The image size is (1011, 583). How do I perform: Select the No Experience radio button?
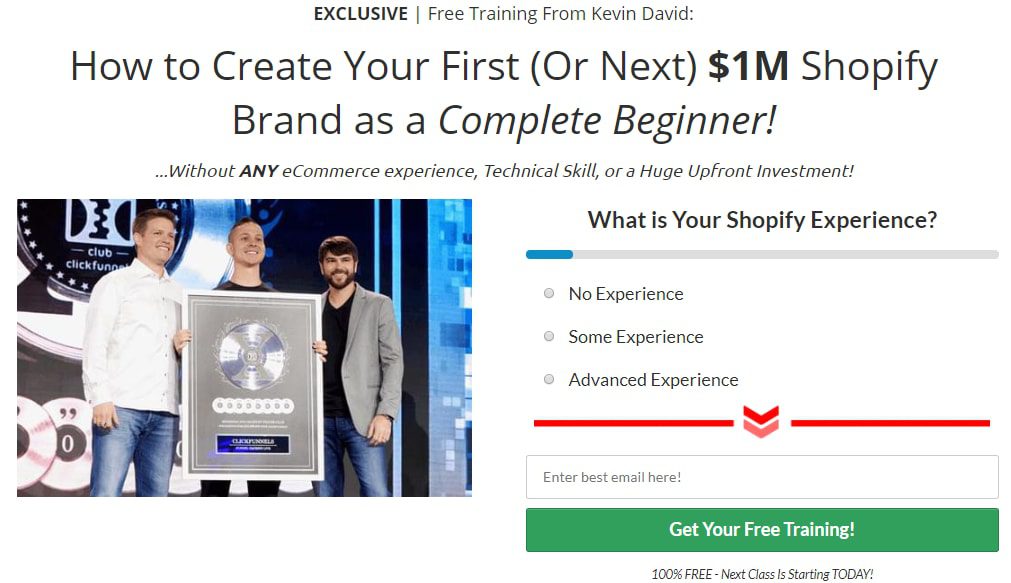pyautogui.click(x=549, y=293)
